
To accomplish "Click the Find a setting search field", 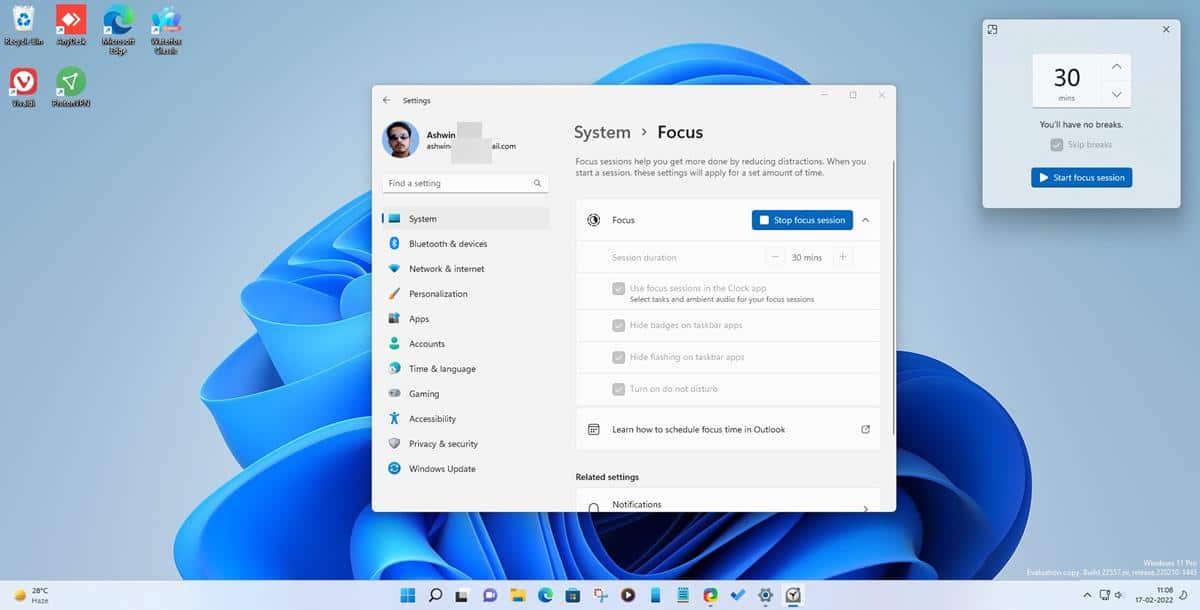I will click(x=466, y=184).
